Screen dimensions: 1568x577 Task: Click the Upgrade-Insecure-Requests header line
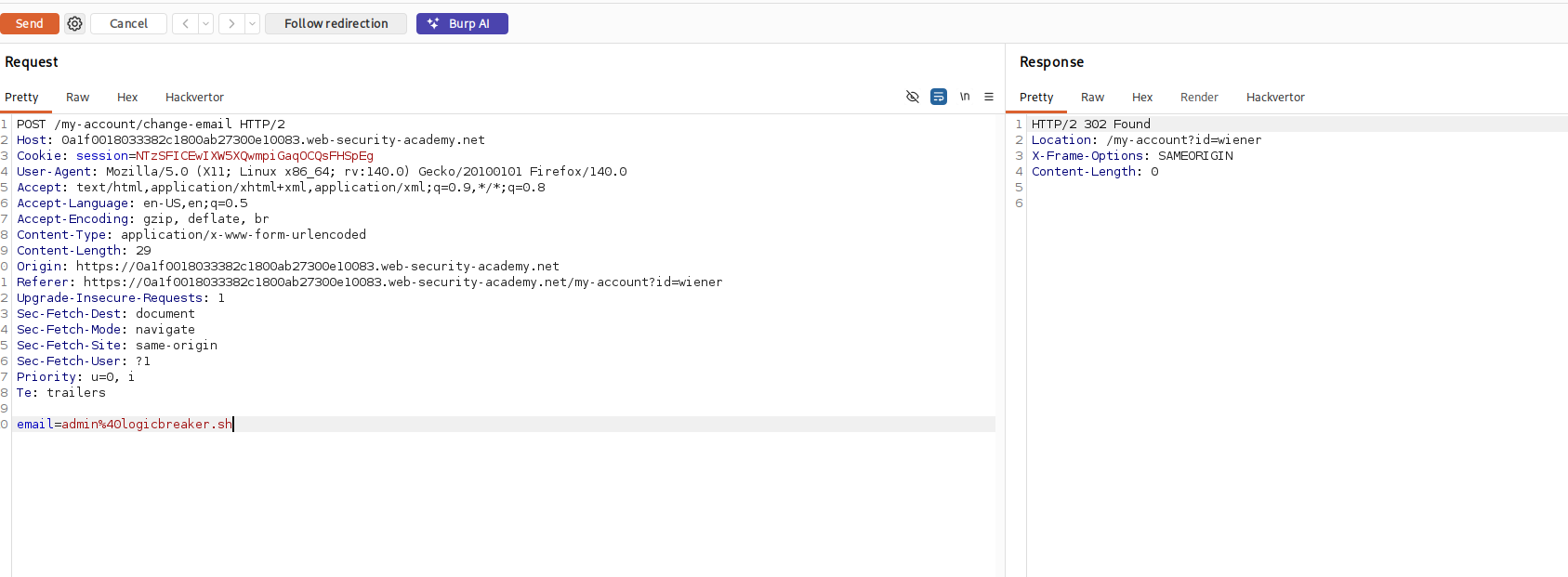pyautogui.click(x=121, y=297)
